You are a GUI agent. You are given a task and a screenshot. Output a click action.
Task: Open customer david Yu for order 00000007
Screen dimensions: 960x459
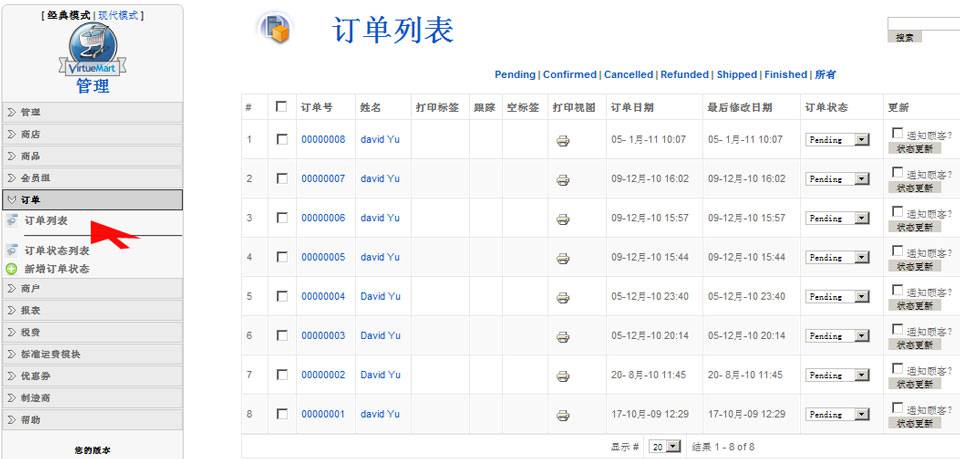pos(380,179)
